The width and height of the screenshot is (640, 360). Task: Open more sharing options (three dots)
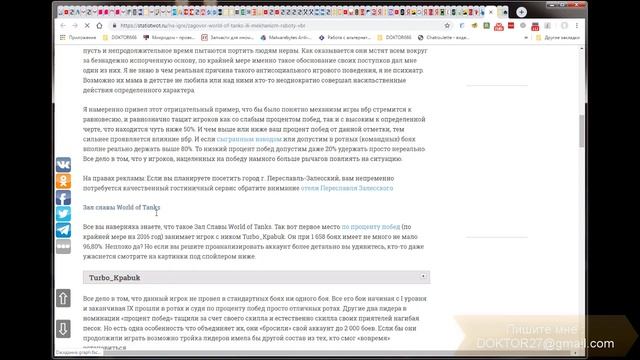pyautogui.click(x=63, y=247)
